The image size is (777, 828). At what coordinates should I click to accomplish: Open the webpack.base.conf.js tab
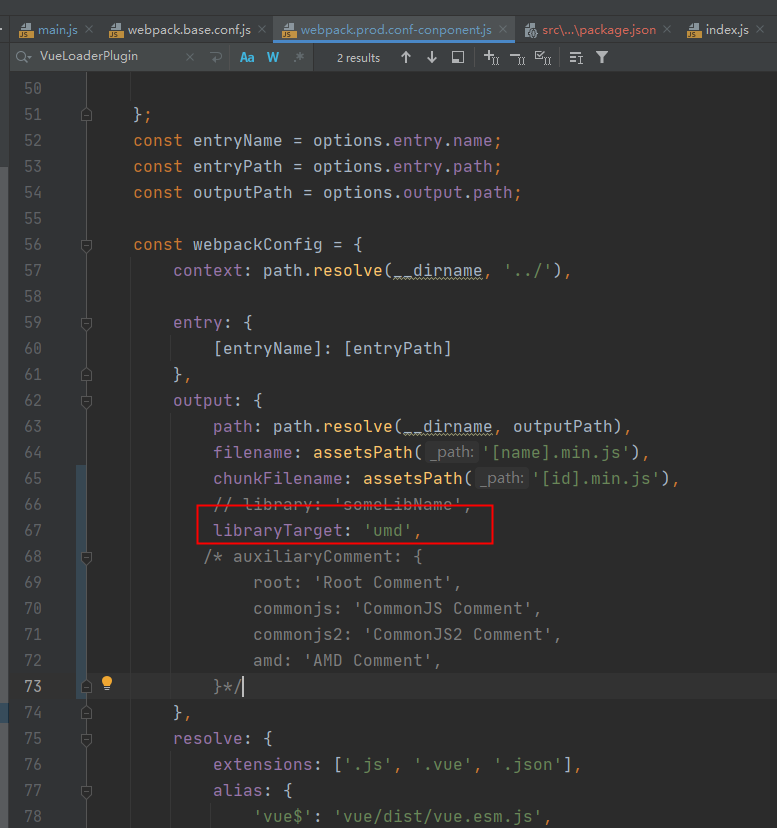tap(188, 30)
